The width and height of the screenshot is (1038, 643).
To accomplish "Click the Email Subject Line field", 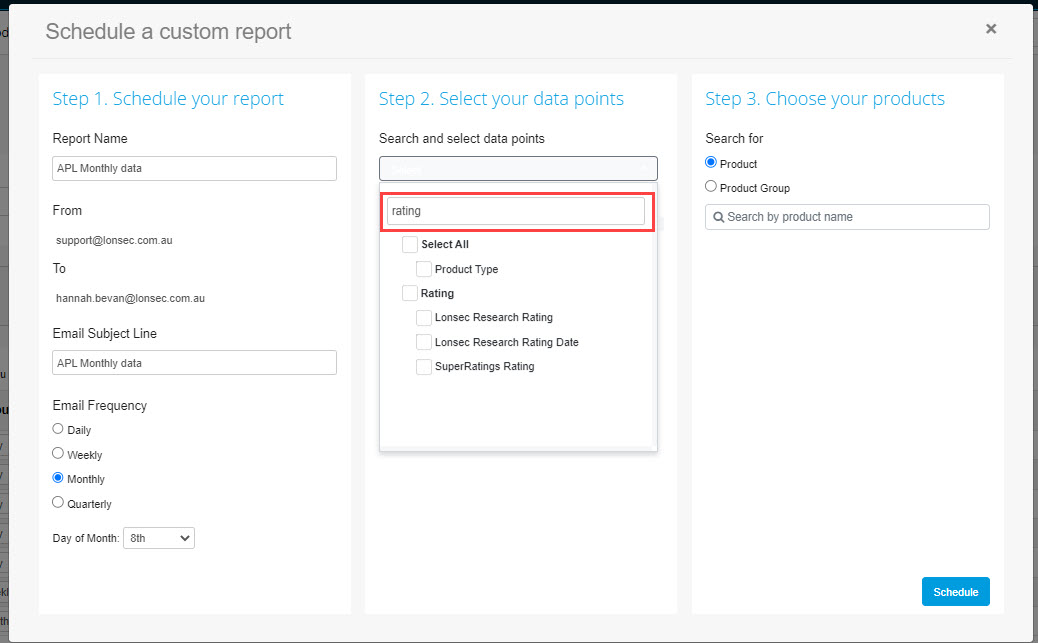I will [x=194, y=363].
